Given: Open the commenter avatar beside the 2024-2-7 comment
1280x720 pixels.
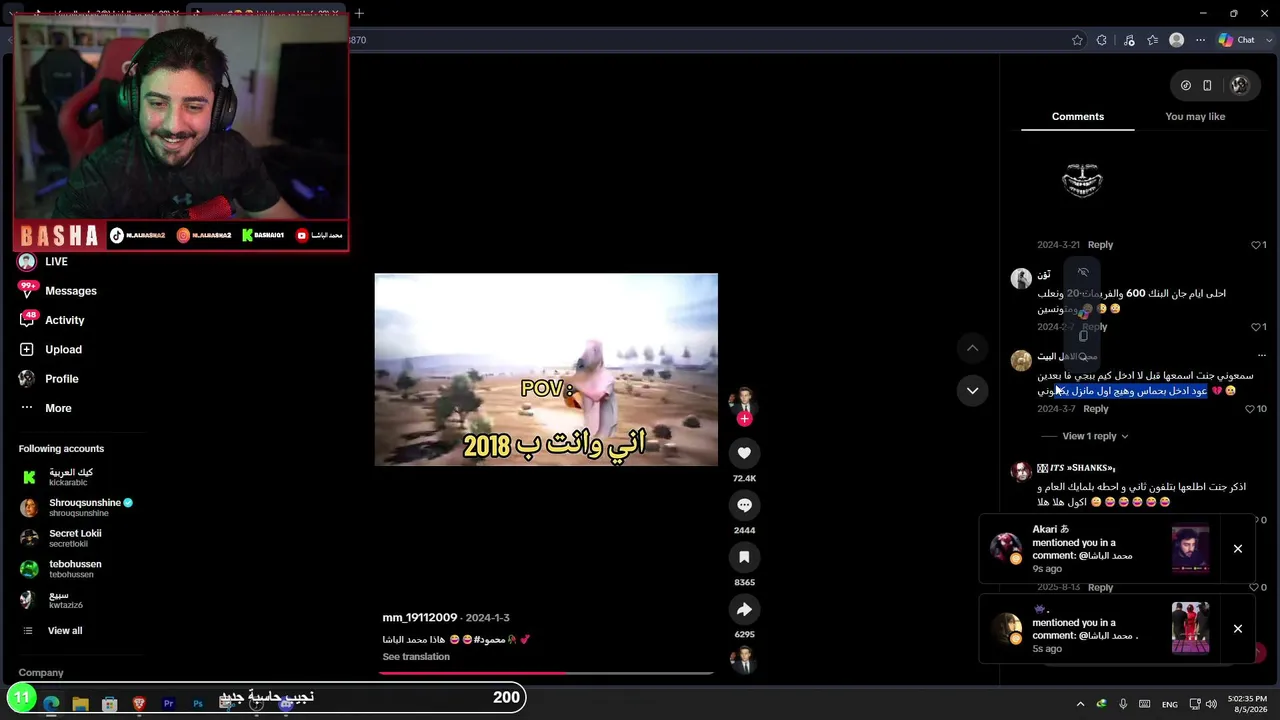Looking at the screenshot, I should tap(1021, 279).
